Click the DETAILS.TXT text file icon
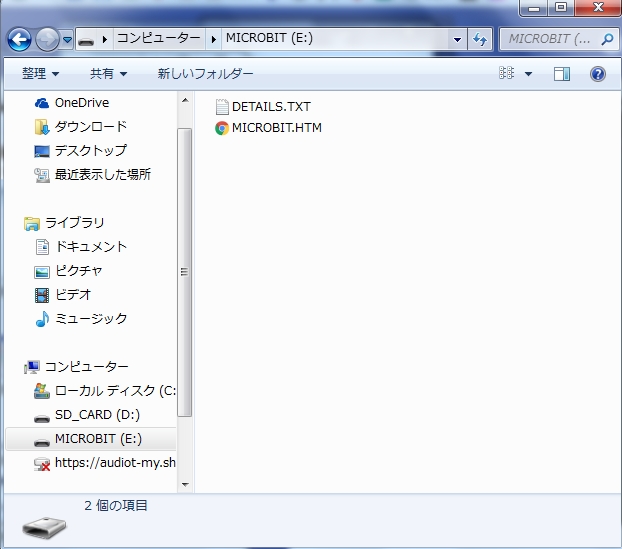The height and width of the screenshot is (549, 622). [222, 107]
